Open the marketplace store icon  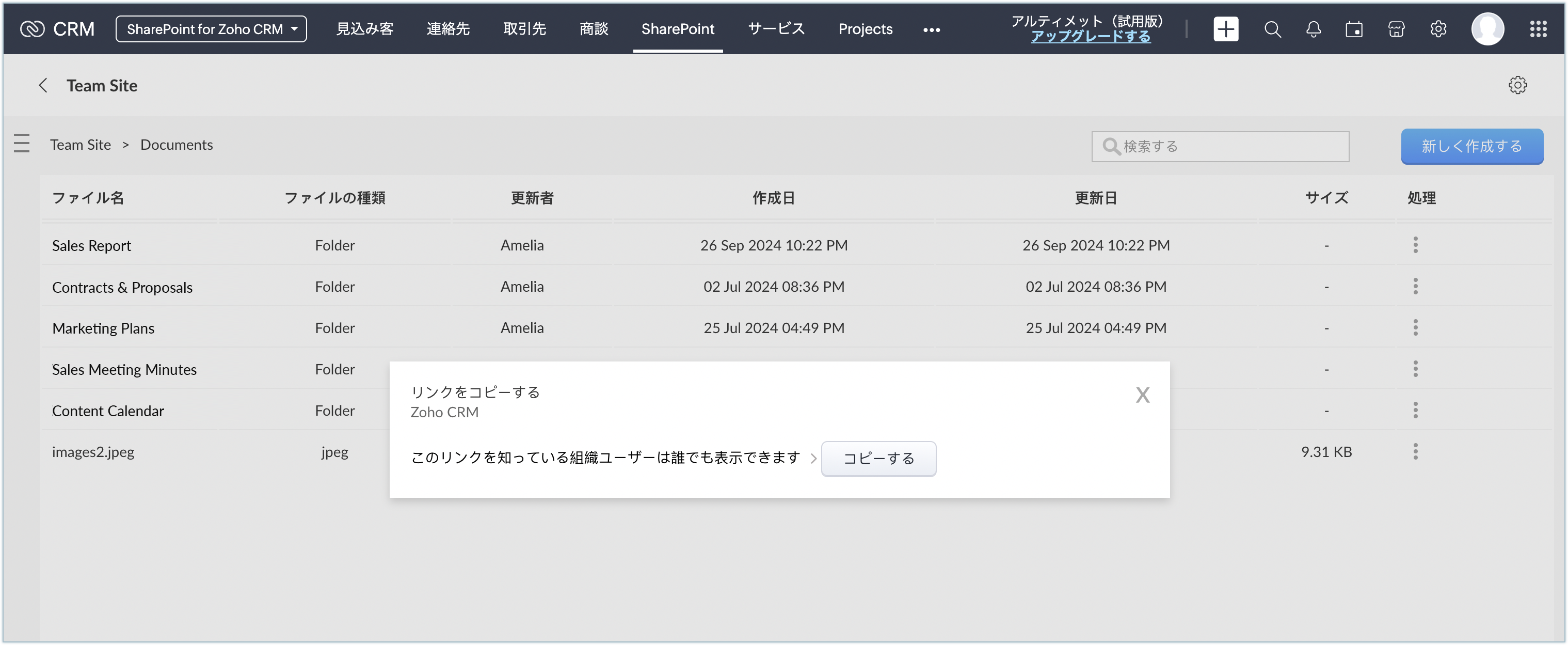click(x=1396, y=29)
